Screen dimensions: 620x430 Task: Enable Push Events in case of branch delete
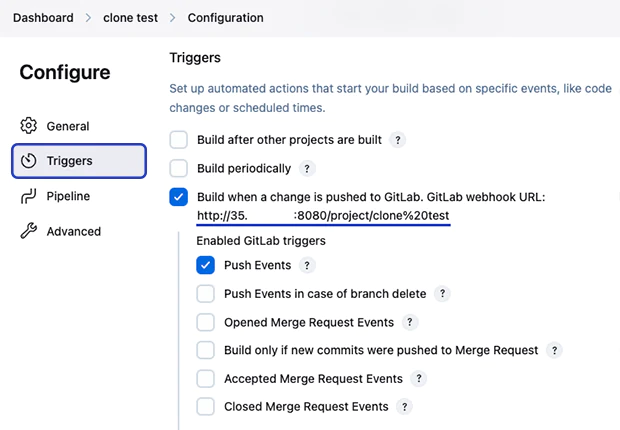coord(206,294)
